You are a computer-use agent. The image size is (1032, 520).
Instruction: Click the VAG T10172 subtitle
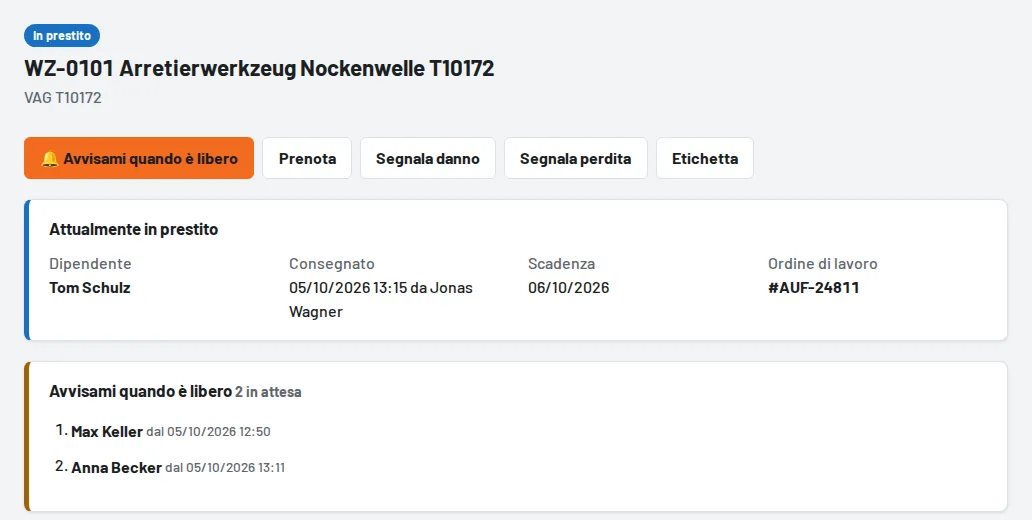click(x=63, y=98)
